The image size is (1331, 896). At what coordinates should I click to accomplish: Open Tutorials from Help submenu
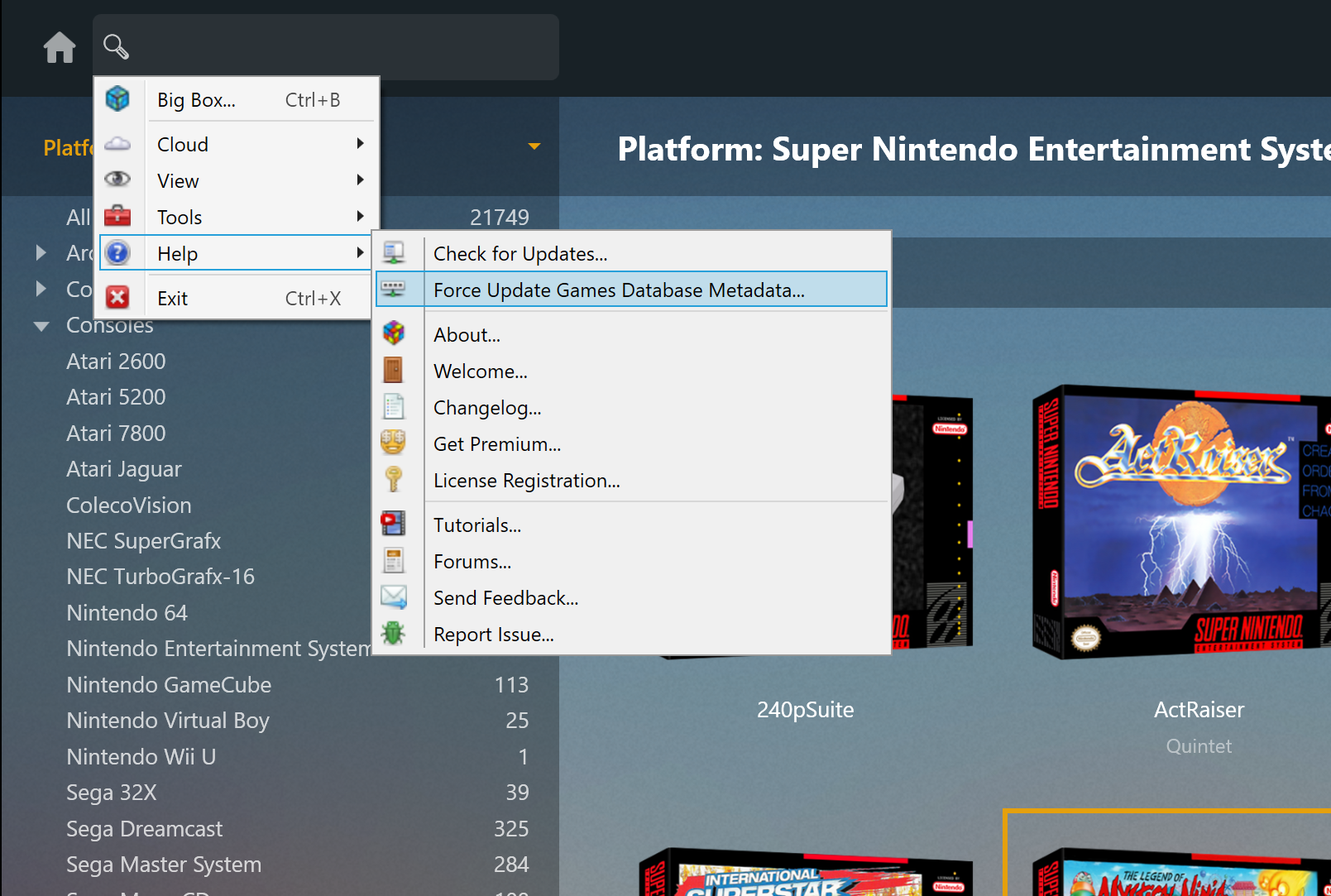tap(632, 525)
